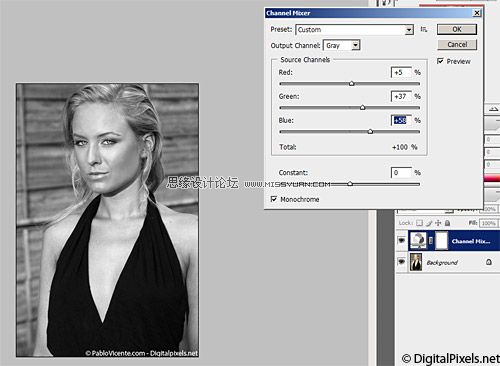The height and width of the screenshot is (366, 500).
Task: Open preset options icon beside Preset
Action: pos(424,29)
